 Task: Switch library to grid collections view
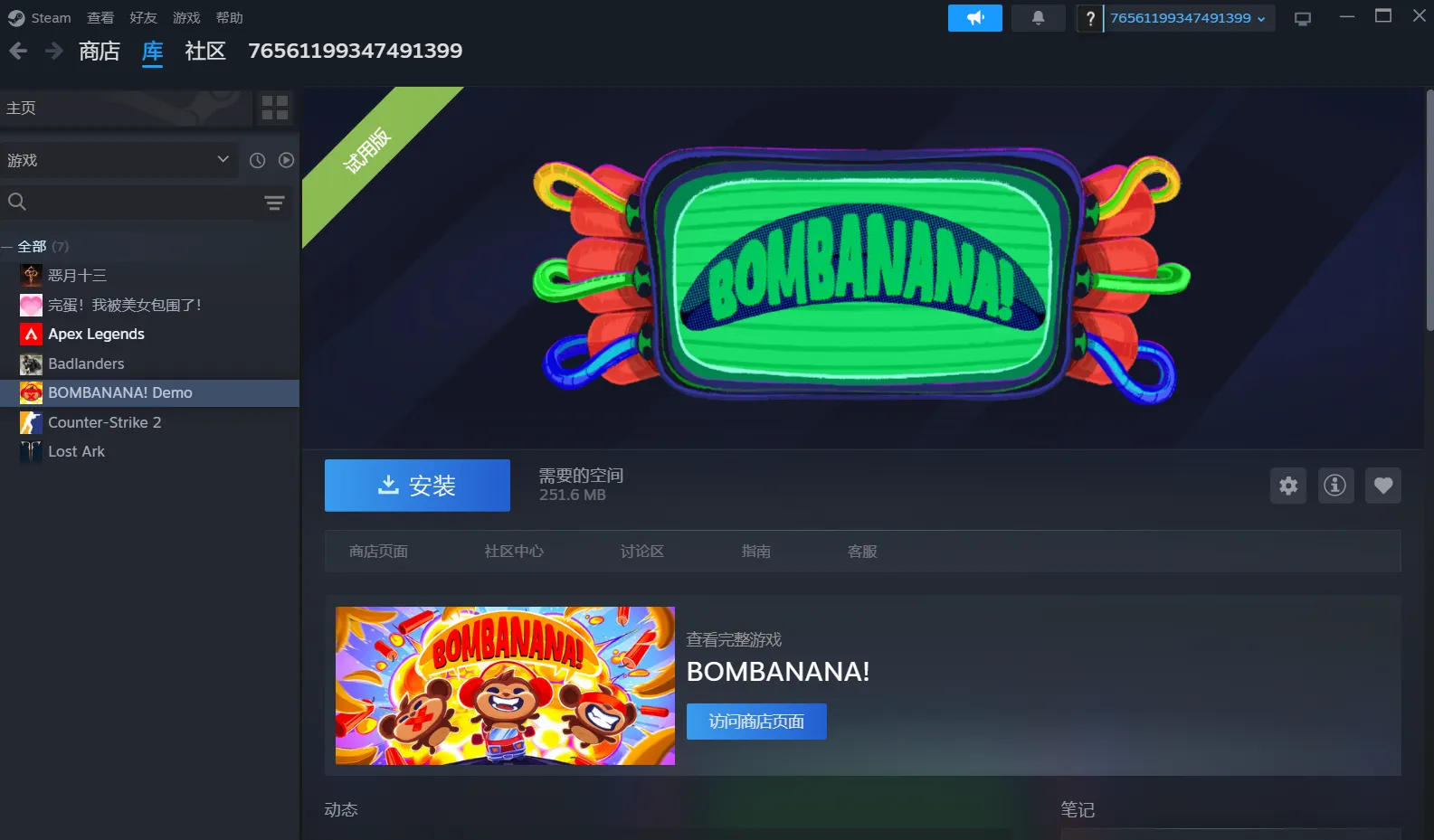(x=274, y=109)
